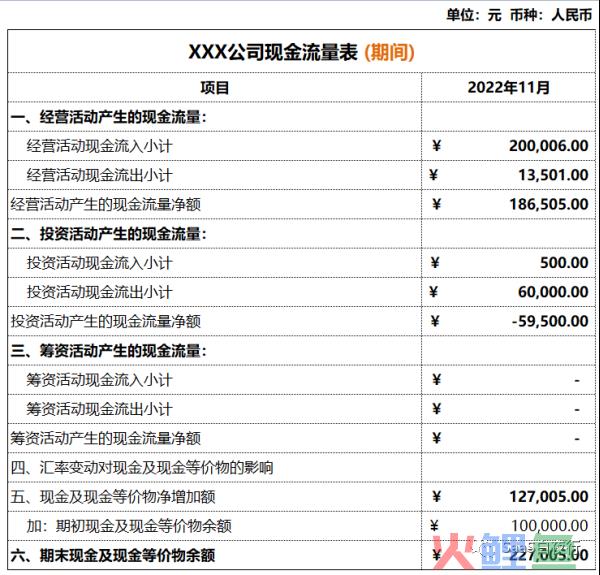Image resolution: width=600 pixels, height=575 pixels.
Task: Click the dash value in 筹资活动现金流入小计 row
Action: tap(577, 380)
